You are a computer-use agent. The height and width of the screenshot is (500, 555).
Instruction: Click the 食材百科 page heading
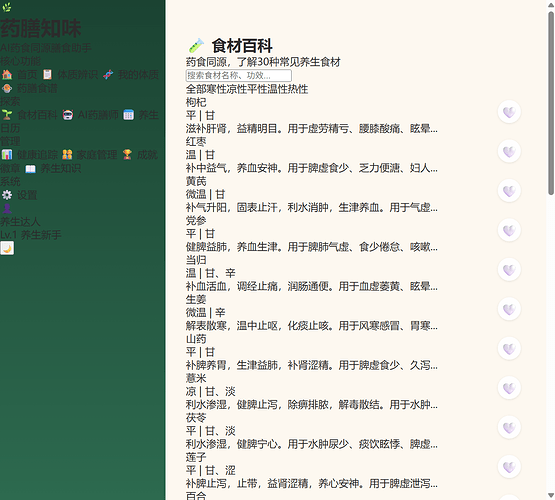point(242,46)
